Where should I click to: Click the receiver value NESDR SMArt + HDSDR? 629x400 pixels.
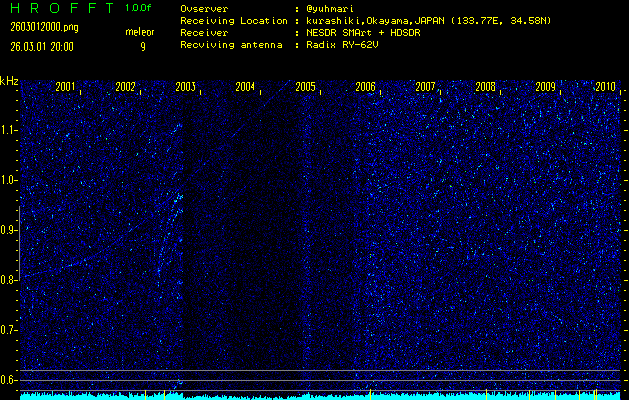point(363,33)
